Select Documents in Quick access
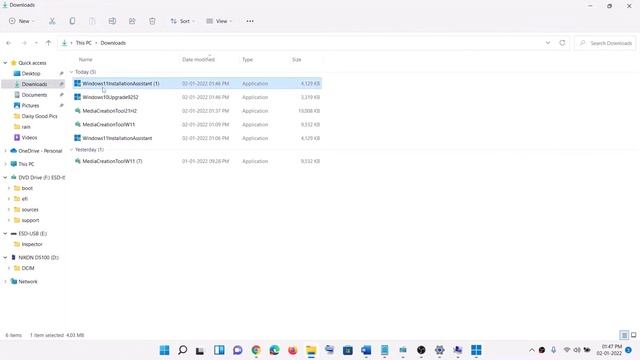Image resolution: width=640 pixels, height=360 pixels. [x=34, y=95]
